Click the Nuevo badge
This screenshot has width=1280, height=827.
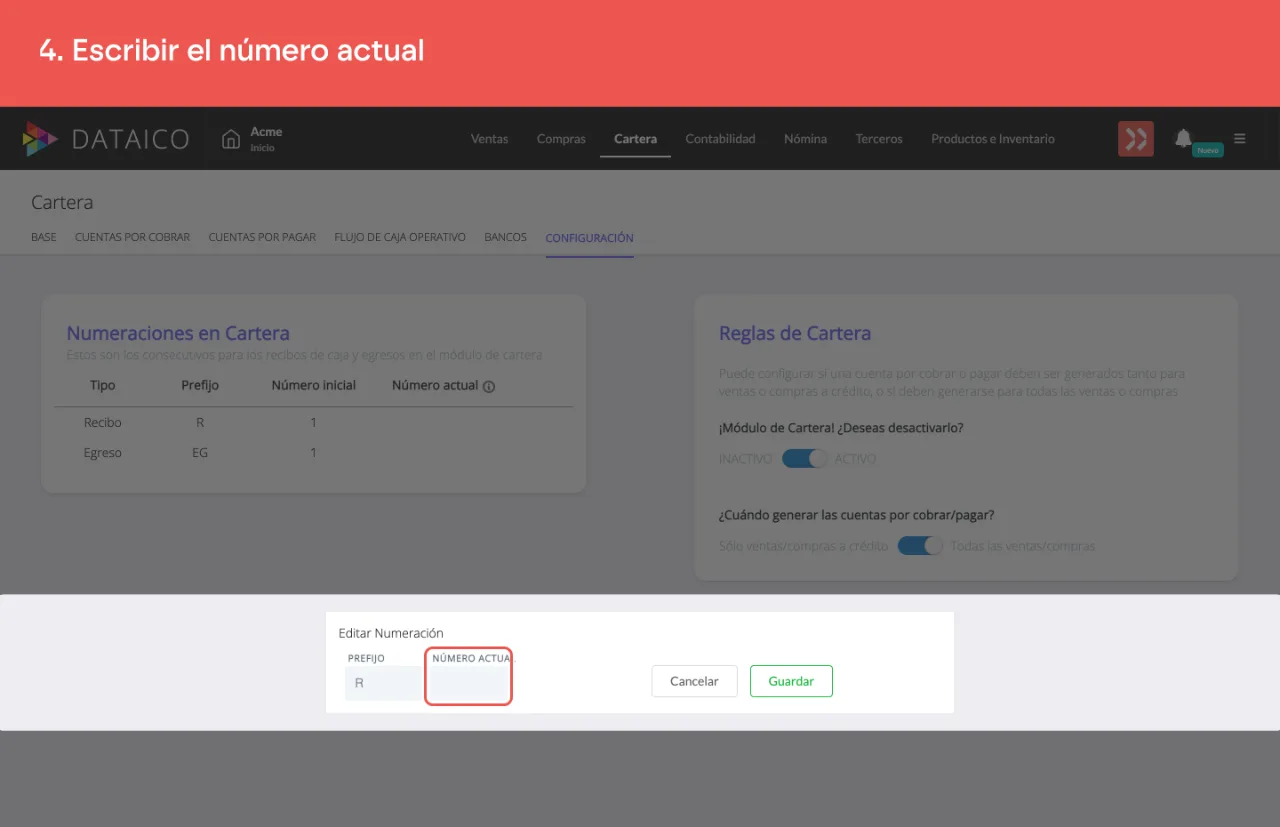pos(1208,150)
